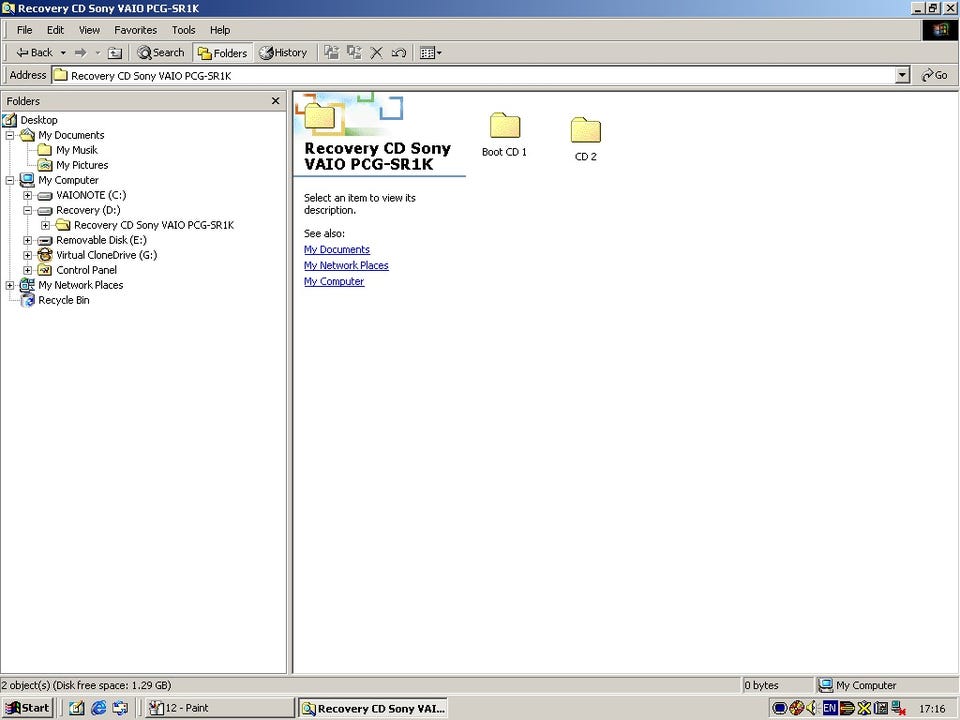Collapse the Recovery (D:) drive node

click(x=28, y=210)
